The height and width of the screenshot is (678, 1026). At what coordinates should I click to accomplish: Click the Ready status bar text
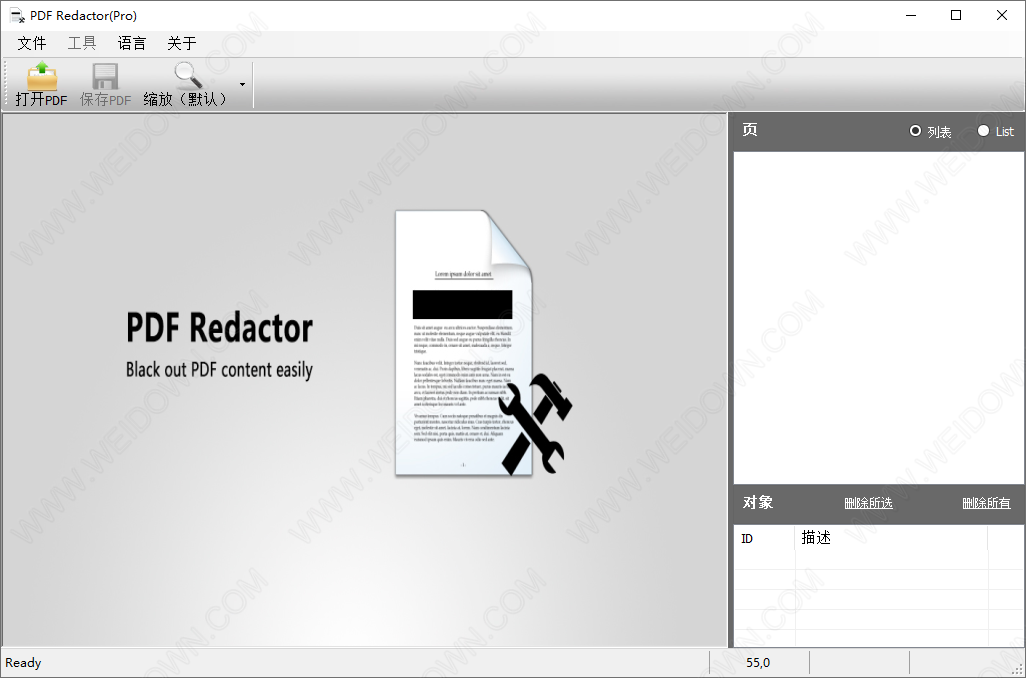tap(24, 663)
